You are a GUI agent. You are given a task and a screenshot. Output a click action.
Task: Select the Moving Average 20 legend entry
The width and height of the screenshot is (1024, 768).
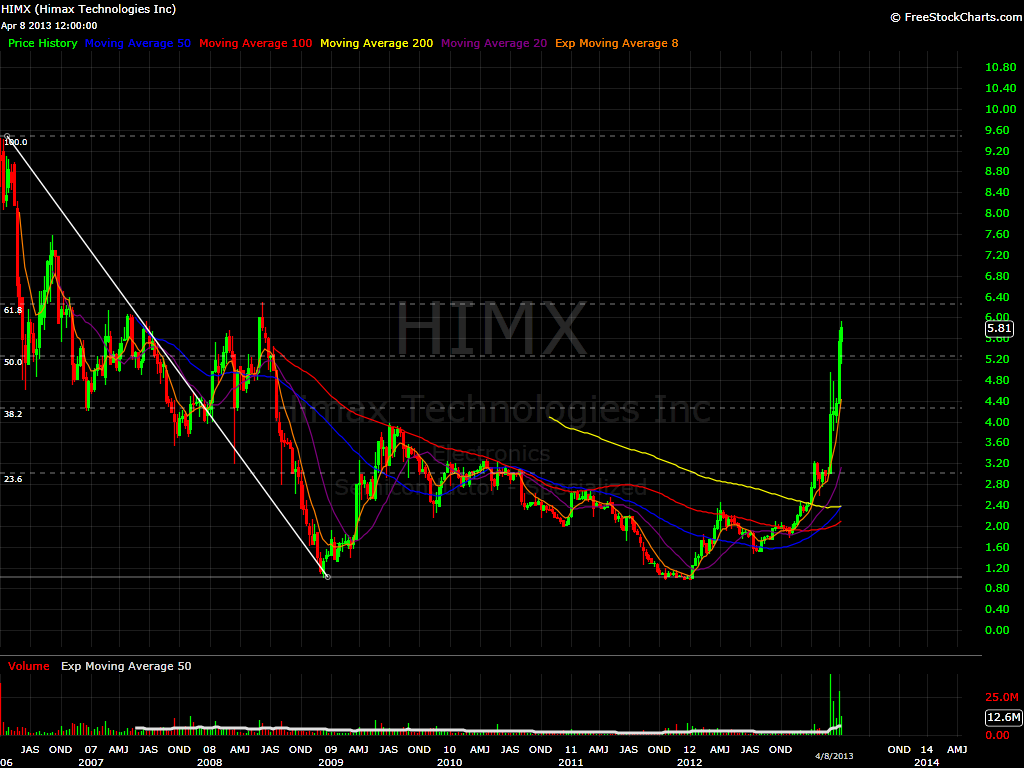coord(494,43)
